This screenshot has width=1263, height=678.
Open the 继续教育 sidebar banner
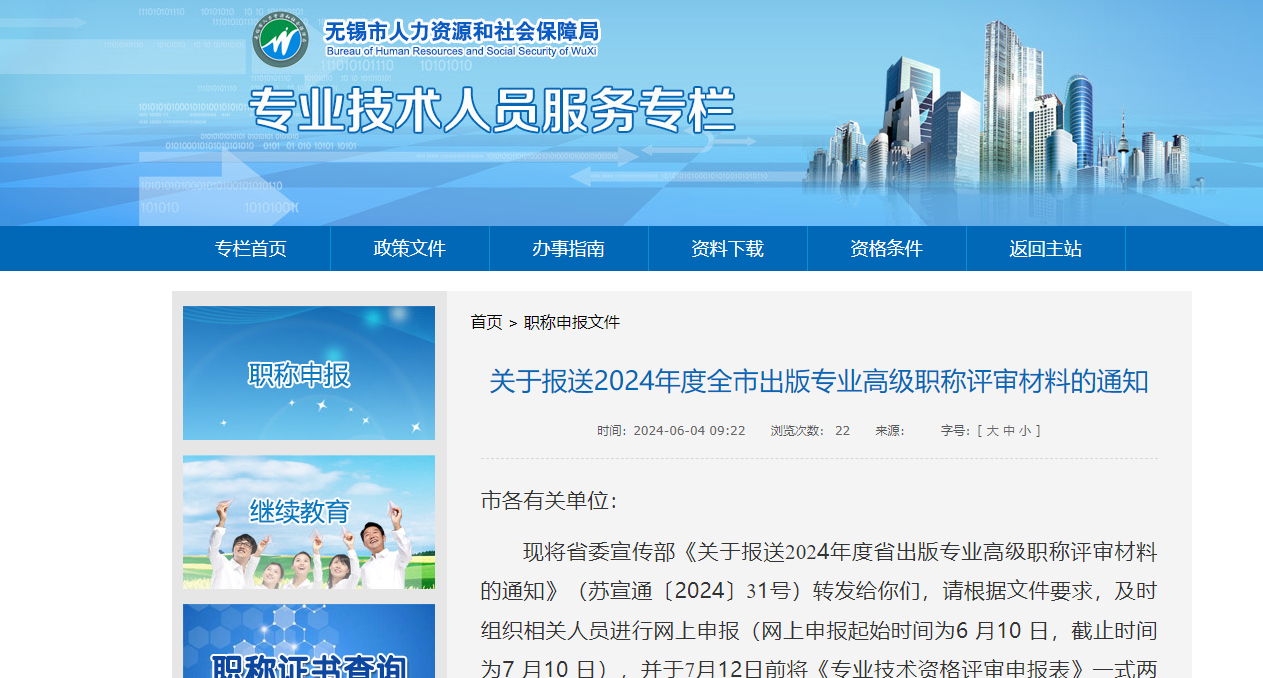click(x=309, y=522)
